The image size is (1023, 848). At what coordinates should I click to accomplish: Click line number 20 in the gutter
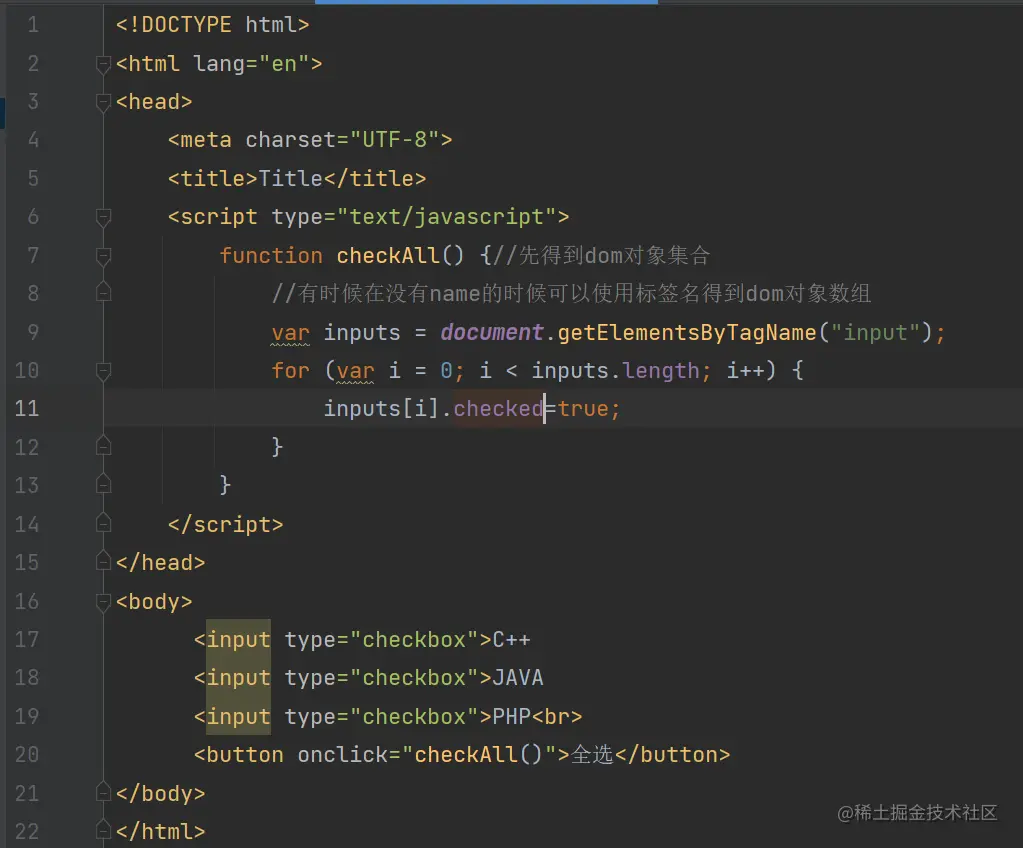tap(27, 755)
